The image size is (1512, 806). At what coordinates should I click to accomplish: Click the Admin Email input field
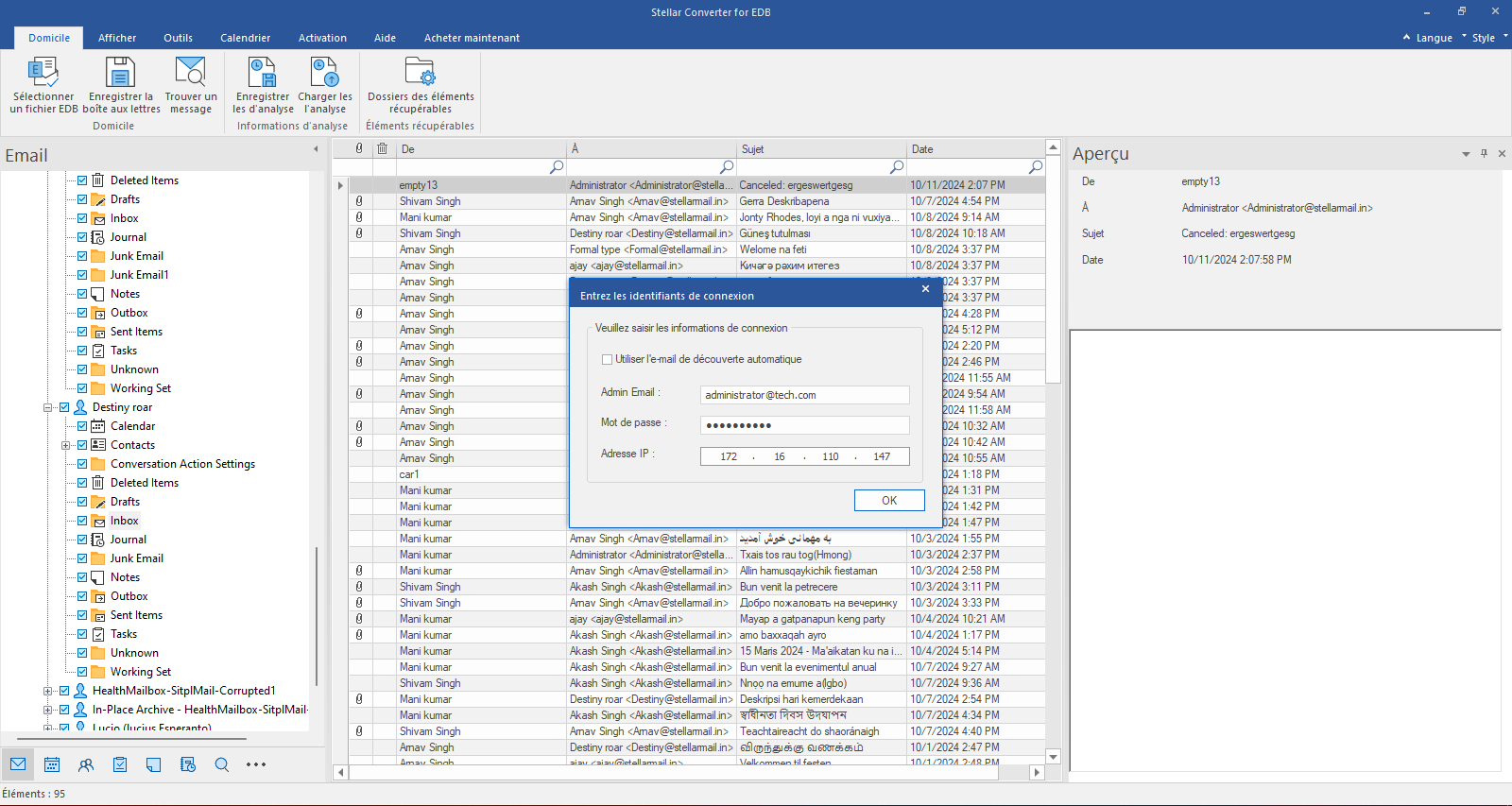pos(804,395)
